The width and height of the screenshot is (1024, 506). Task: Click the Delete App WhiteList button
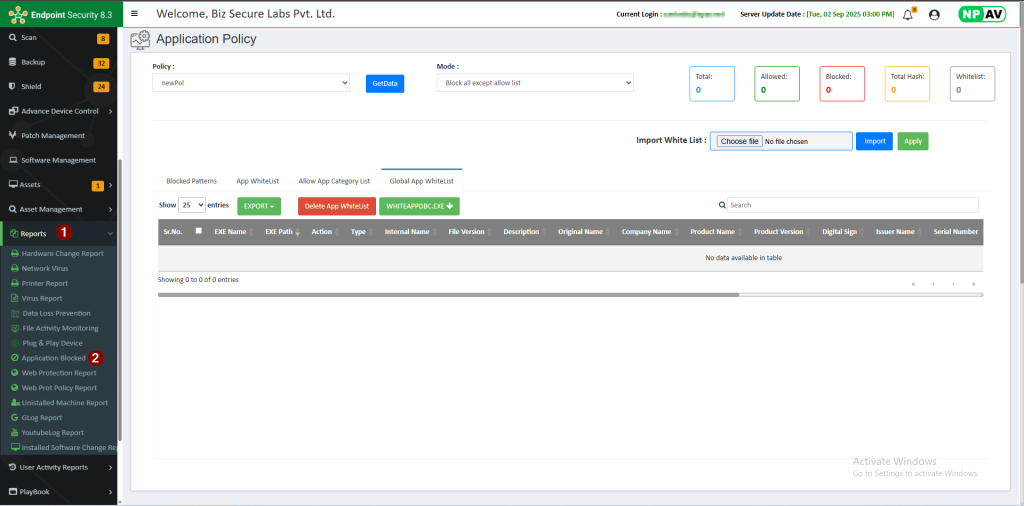[337, 206]
